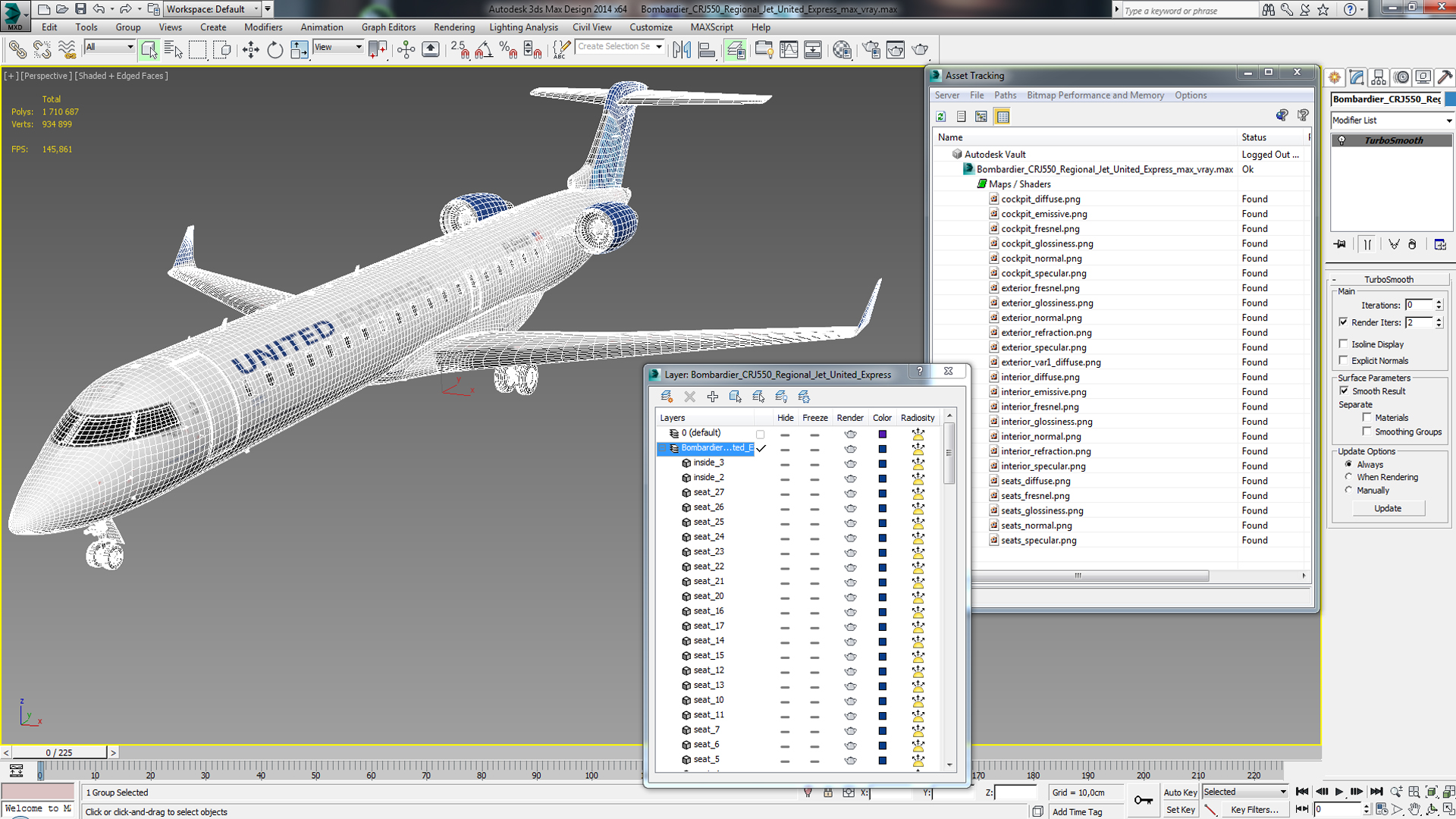Click the Set Key button
This screenshot has height=819, width=1456.
pos(1180,810)
